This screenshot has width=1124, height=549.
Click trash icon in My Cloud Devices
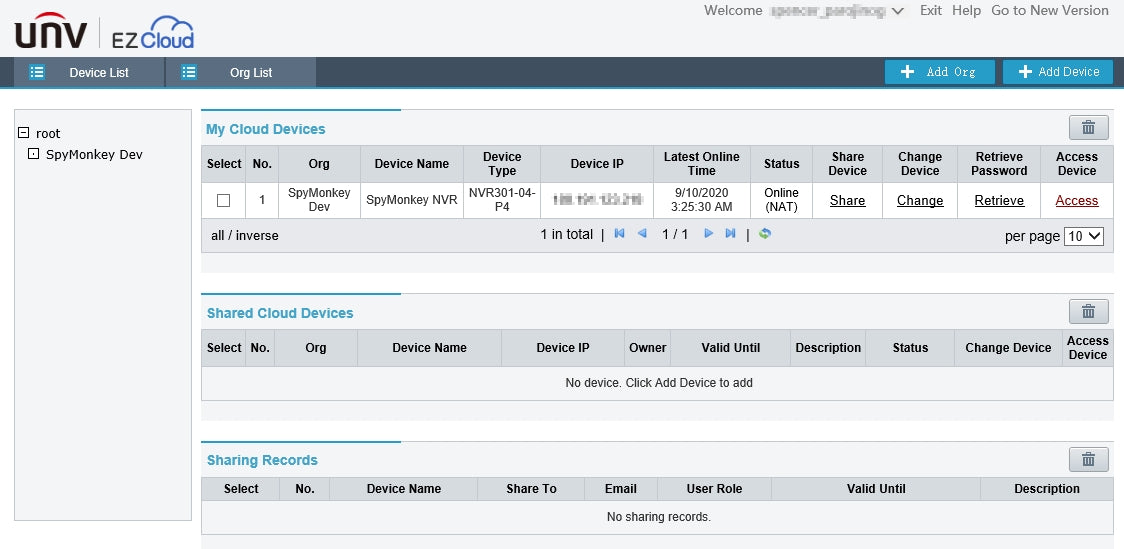(x=1088, y=127)
